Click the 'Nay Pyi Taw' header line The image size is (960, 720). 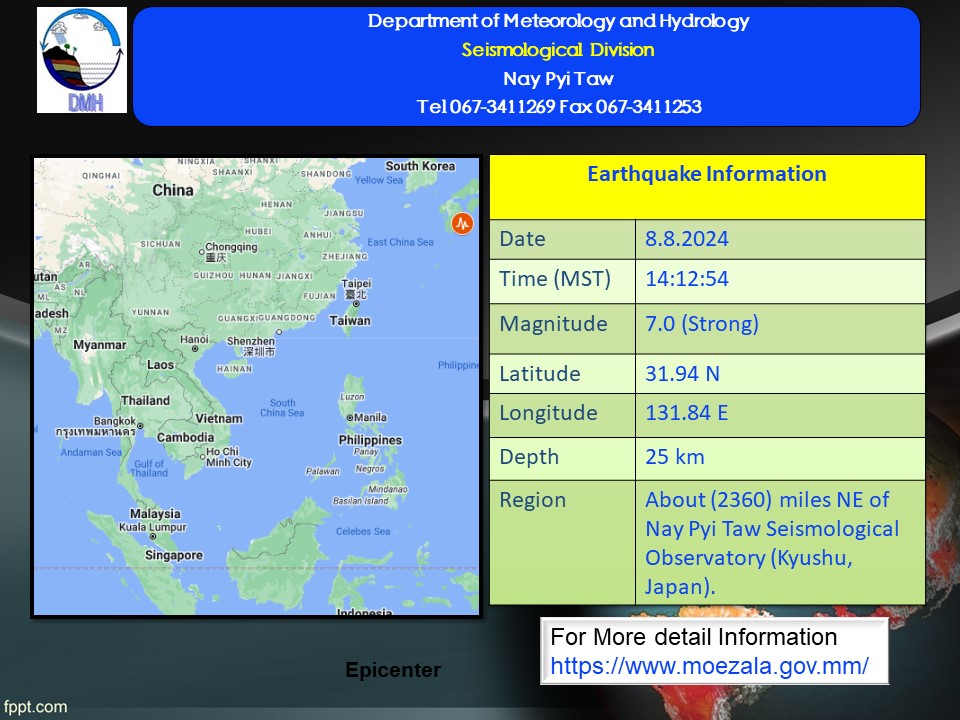(x=558, y=78)
